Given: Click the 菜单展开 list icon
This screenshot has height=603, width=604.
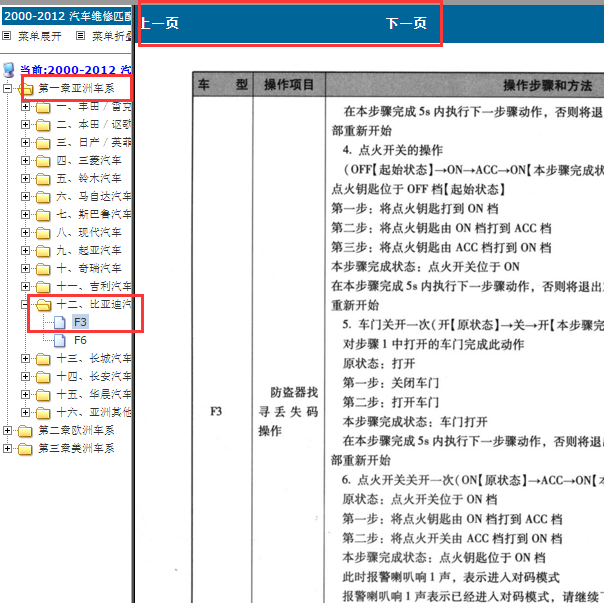Looking at the screenshot, I should pyautogui.click(x=7, y=36).
